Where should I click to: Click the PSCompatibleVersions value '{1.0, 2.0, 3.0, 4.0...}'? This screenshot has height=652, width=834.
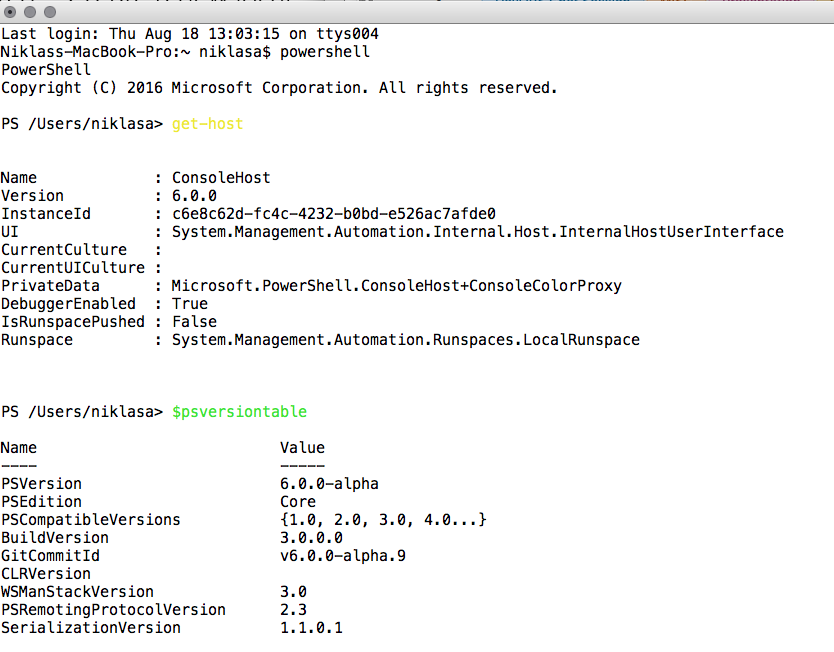tap(383, 520)
